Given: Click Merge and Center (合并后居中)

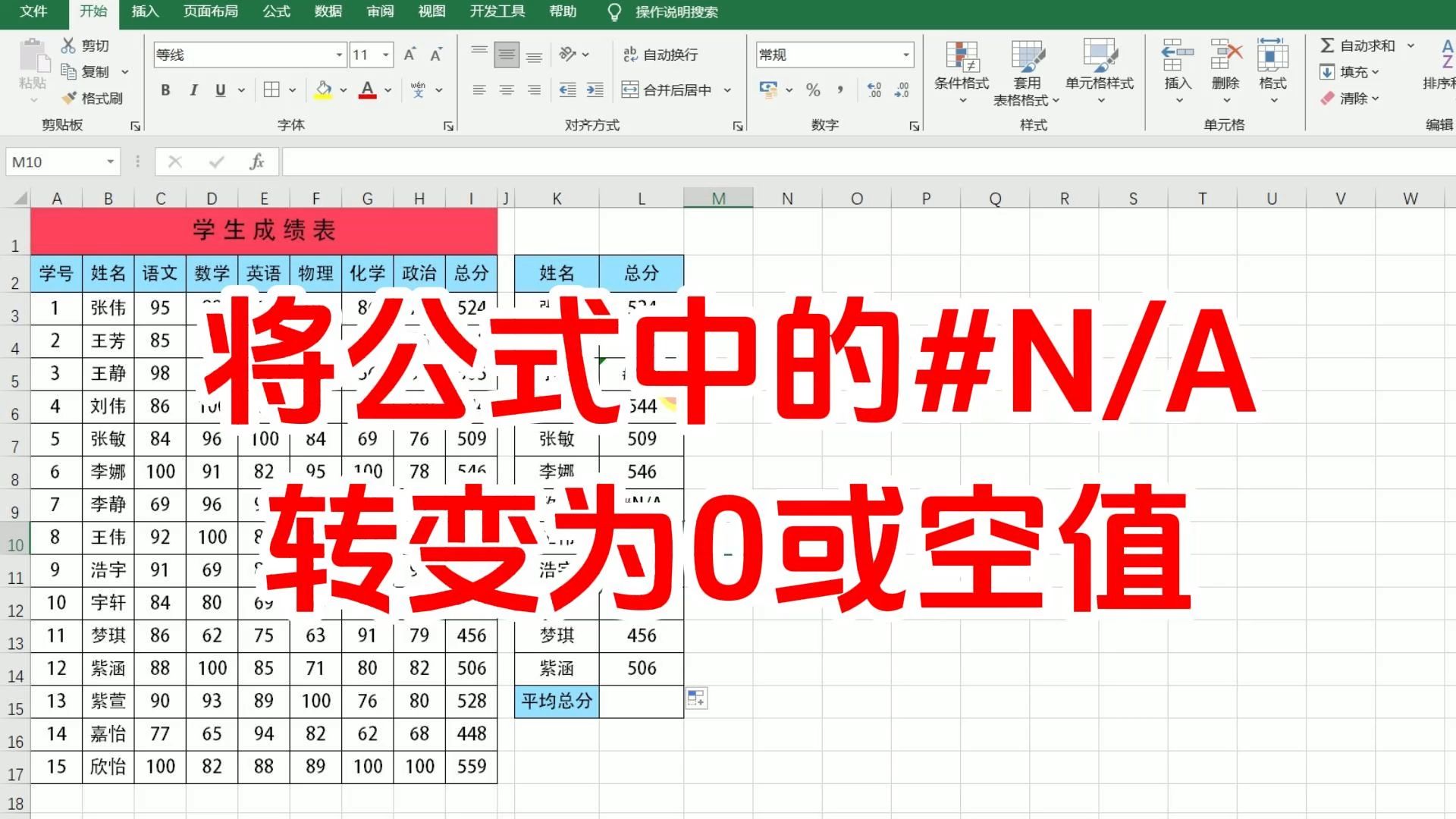Looking at the screenshot, I should coord(667,90).
